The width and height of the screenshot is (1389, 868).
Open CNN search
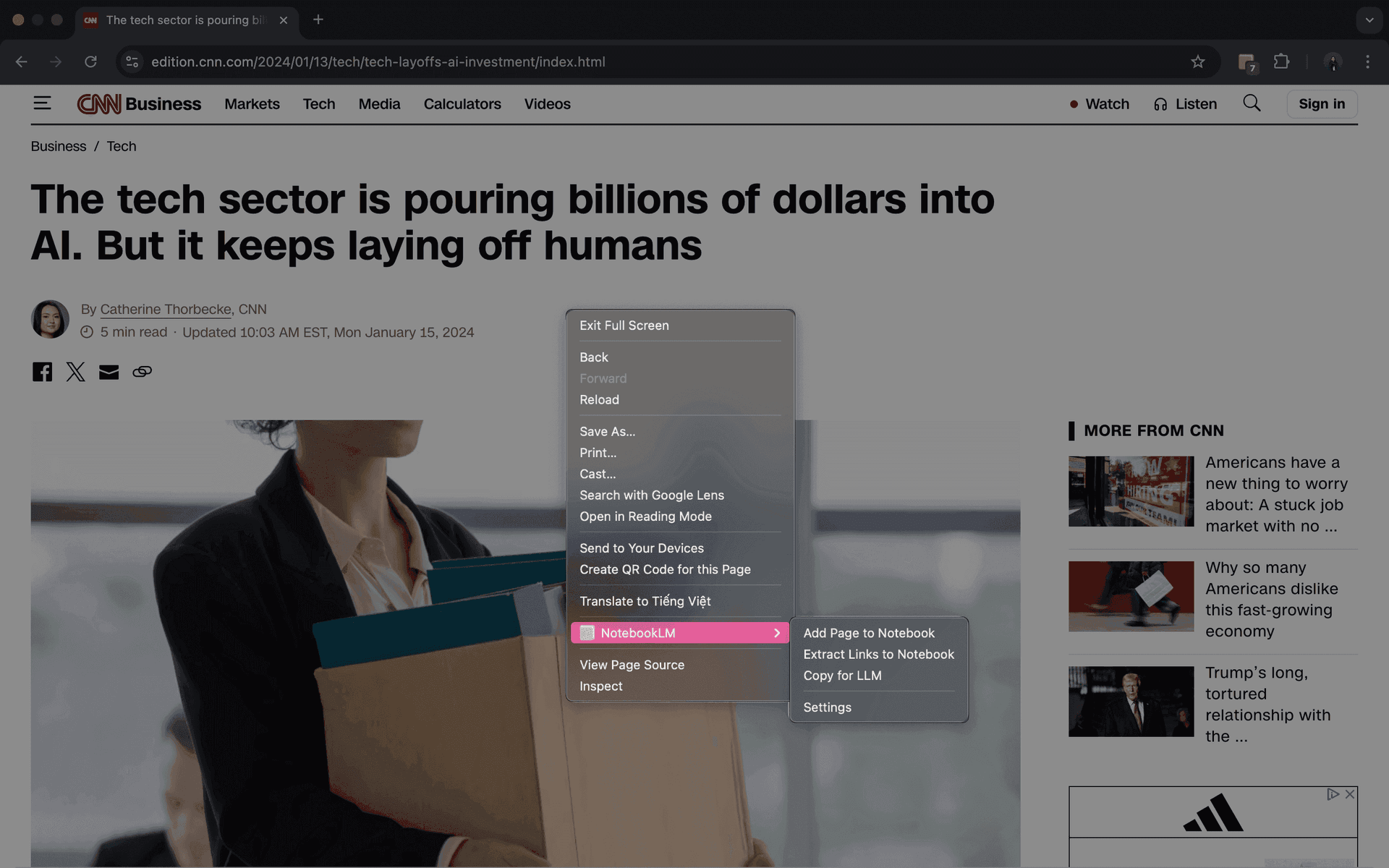(1252, 103)
